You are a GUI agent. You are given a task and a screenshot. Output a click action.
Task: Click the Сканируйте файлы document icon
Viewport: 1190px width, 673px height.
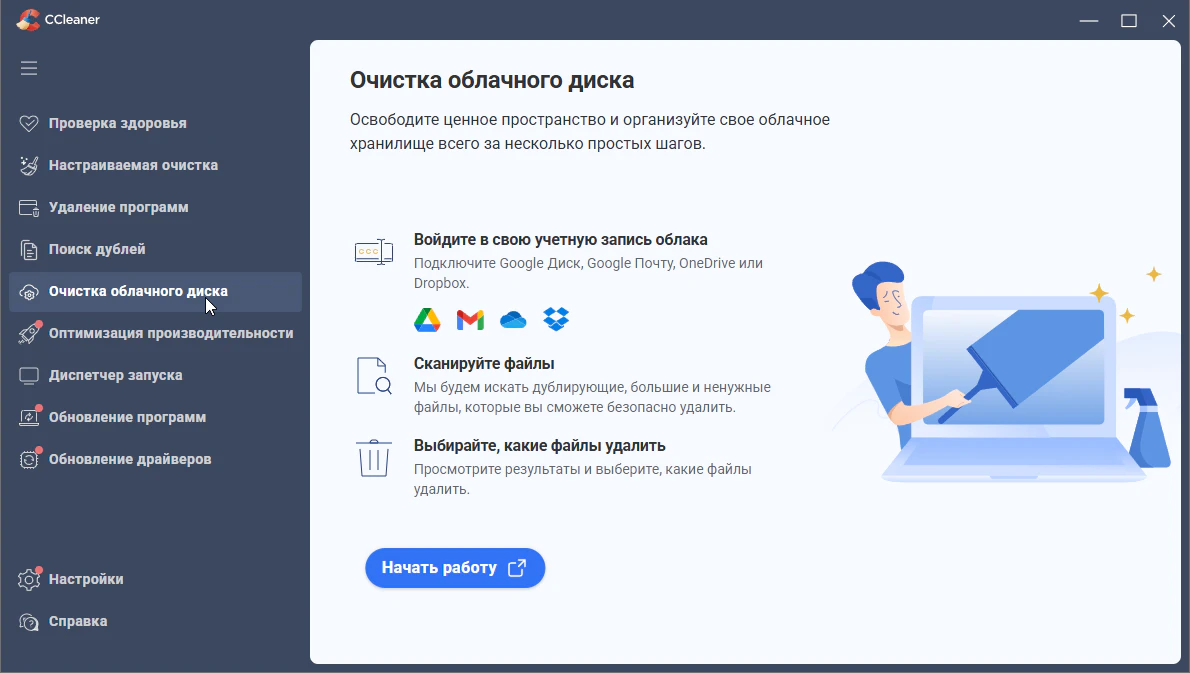click(374, 376)
